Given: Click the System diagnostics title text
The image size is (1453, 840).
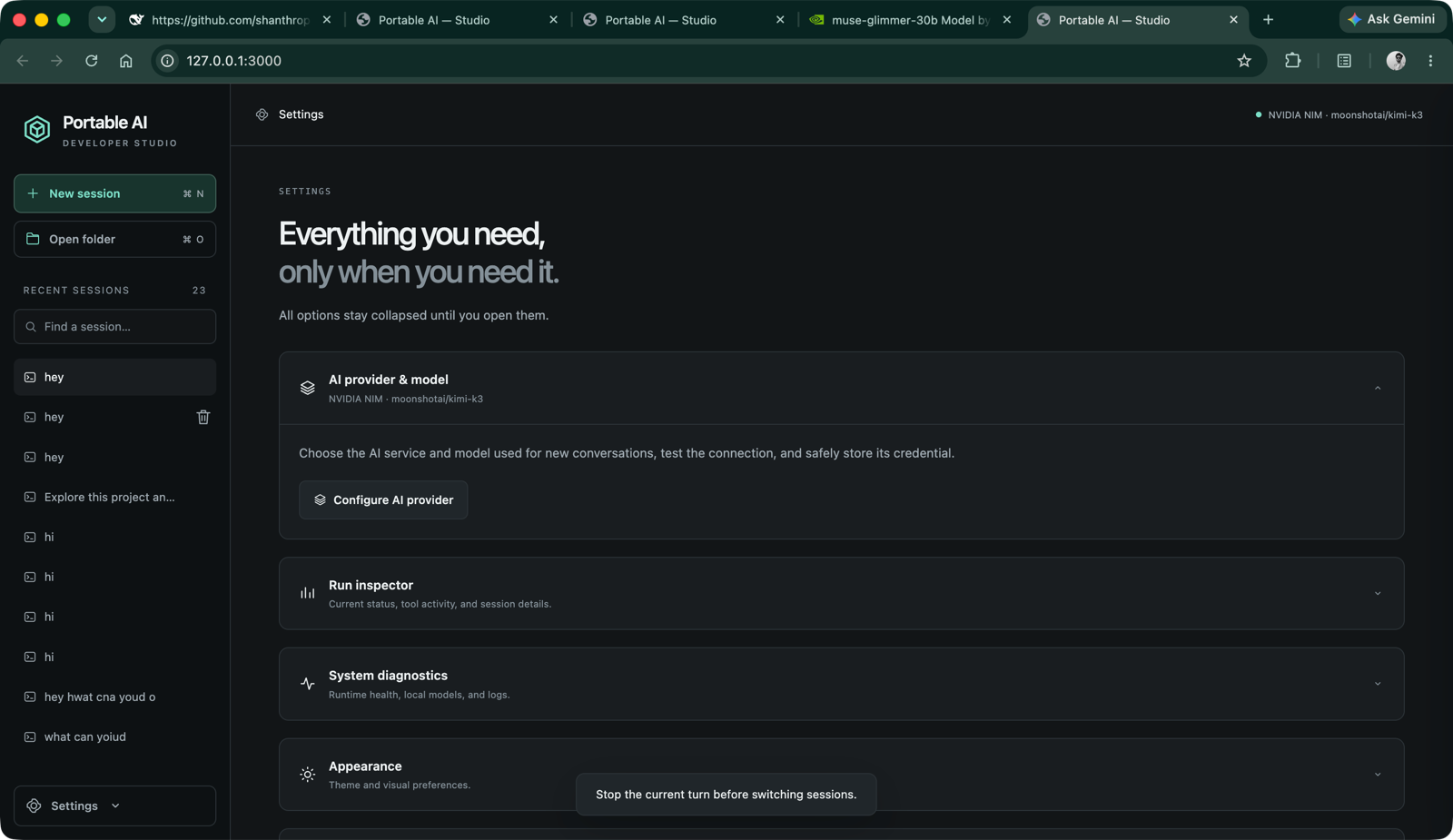Looking at the screenshot, I should [x=388, y=676].
